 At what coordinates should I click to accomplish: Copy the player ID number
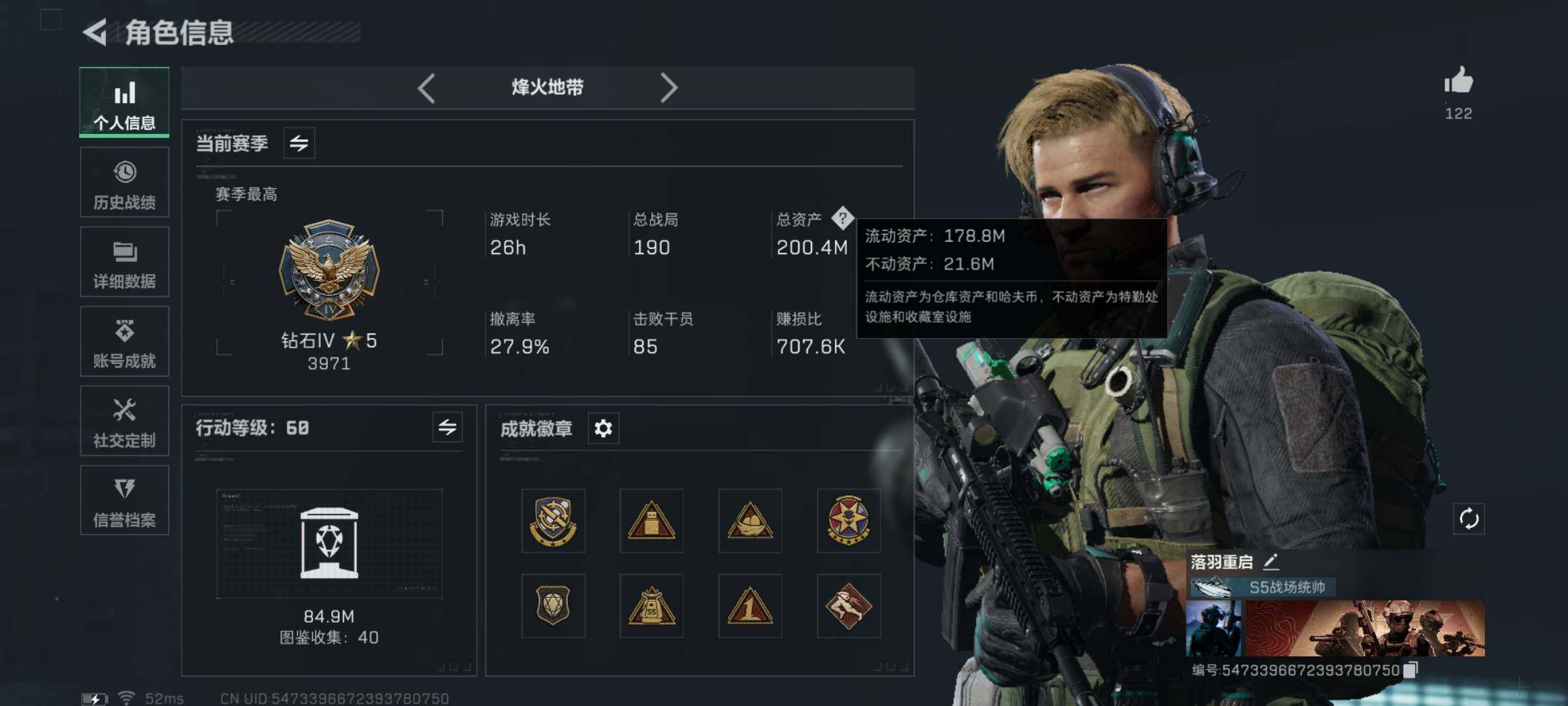1411,670
